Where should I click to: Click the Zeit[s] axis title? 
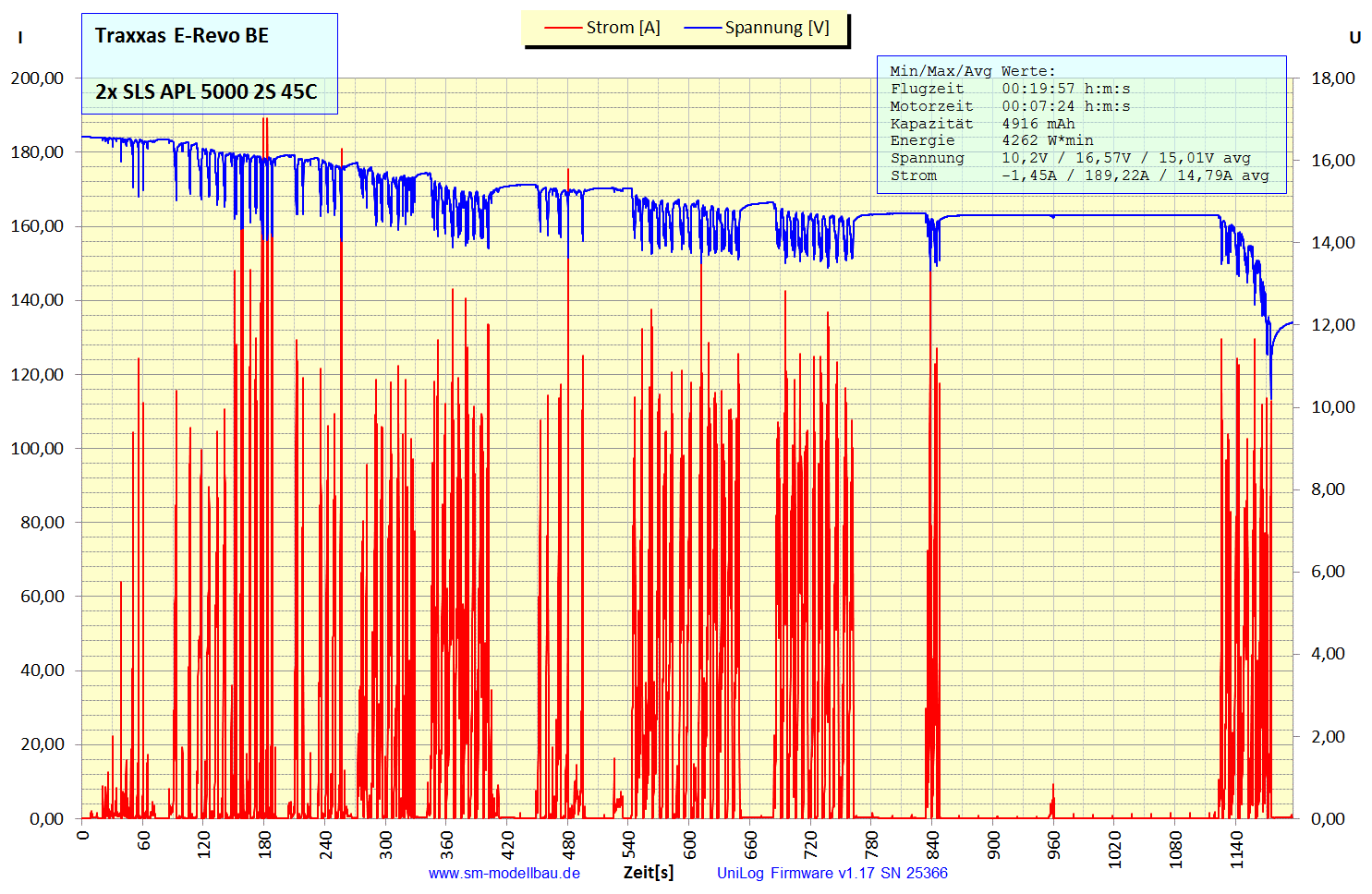648,872
